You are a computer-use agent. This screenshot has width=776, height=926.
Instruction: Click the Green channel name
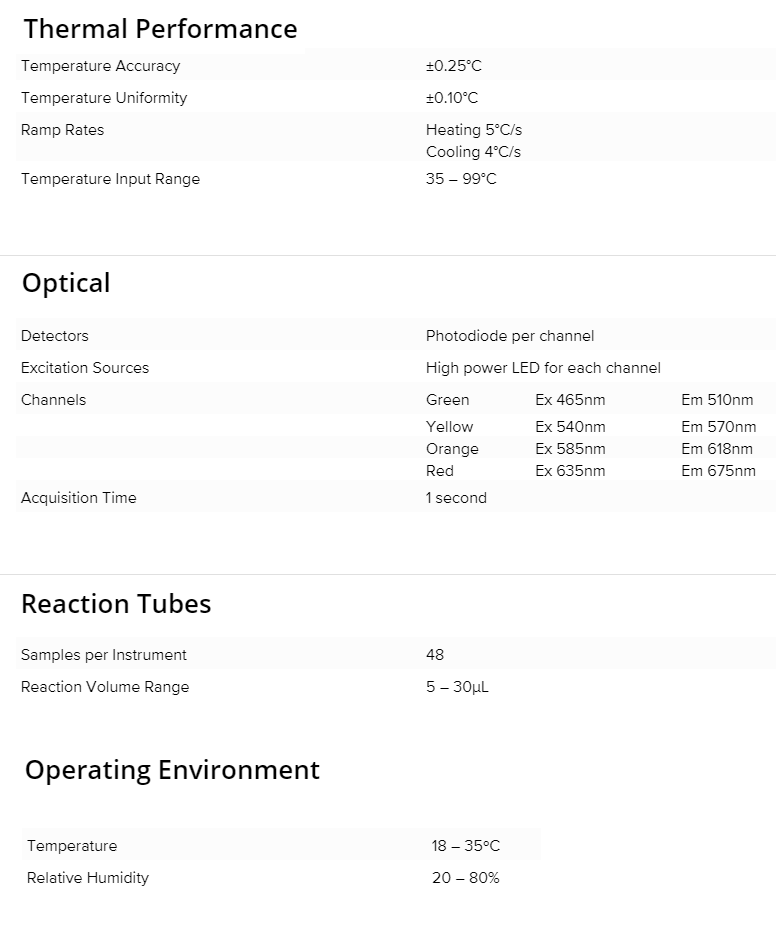coord(447,400)
